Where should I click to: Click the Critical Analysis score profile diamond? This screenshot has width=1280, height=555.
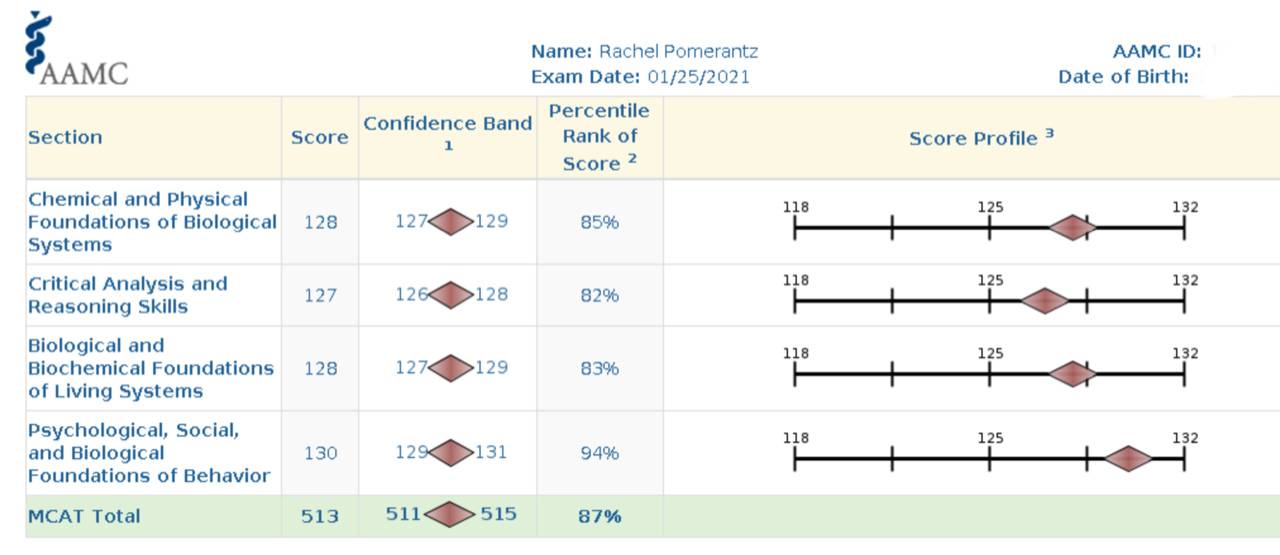tap(1045, 300)
